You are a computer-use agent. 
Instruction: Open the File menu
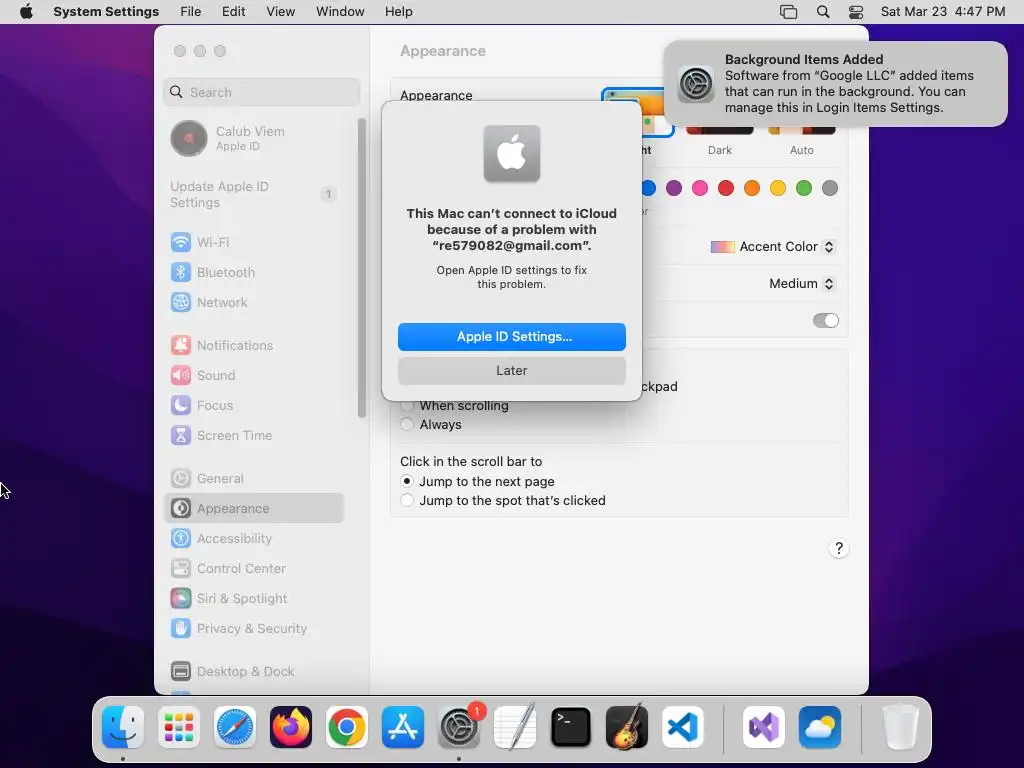[x=191, y=12]
